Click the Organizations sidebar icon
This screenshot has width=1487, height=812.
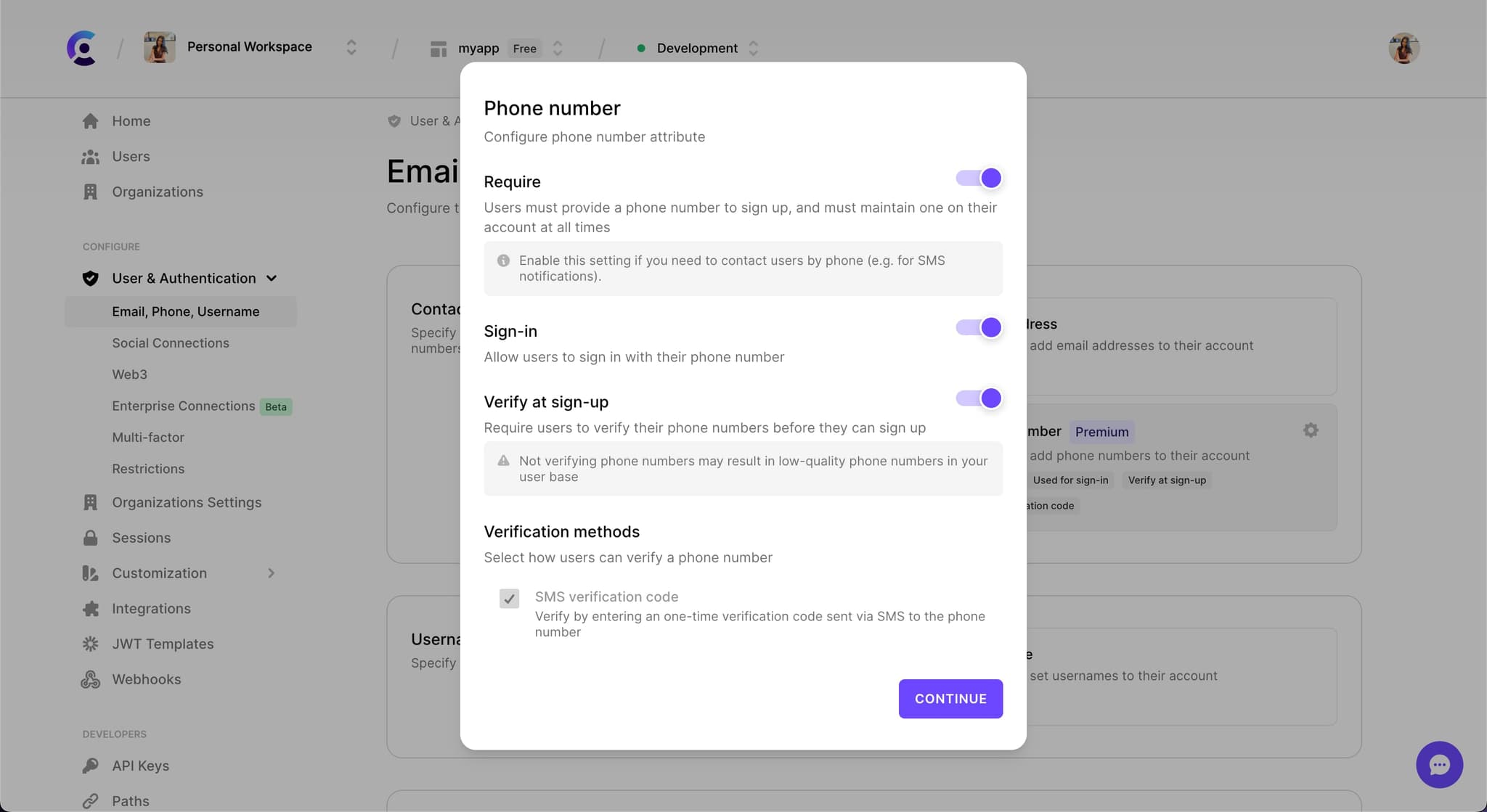90,192
